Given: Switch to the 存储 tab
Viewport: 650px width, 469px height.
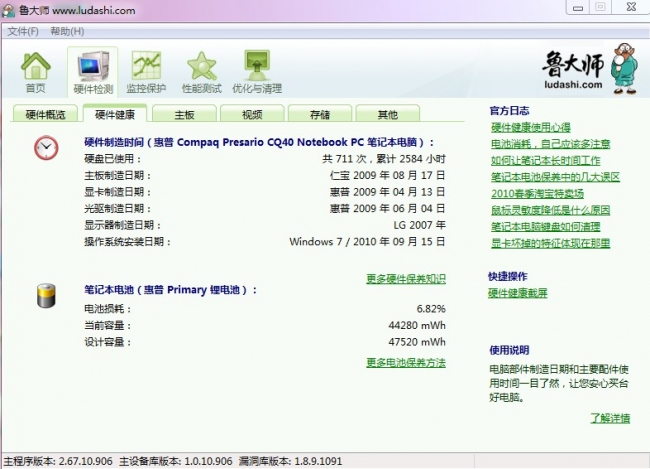Looking at the screenshot, I should point(320,115).
